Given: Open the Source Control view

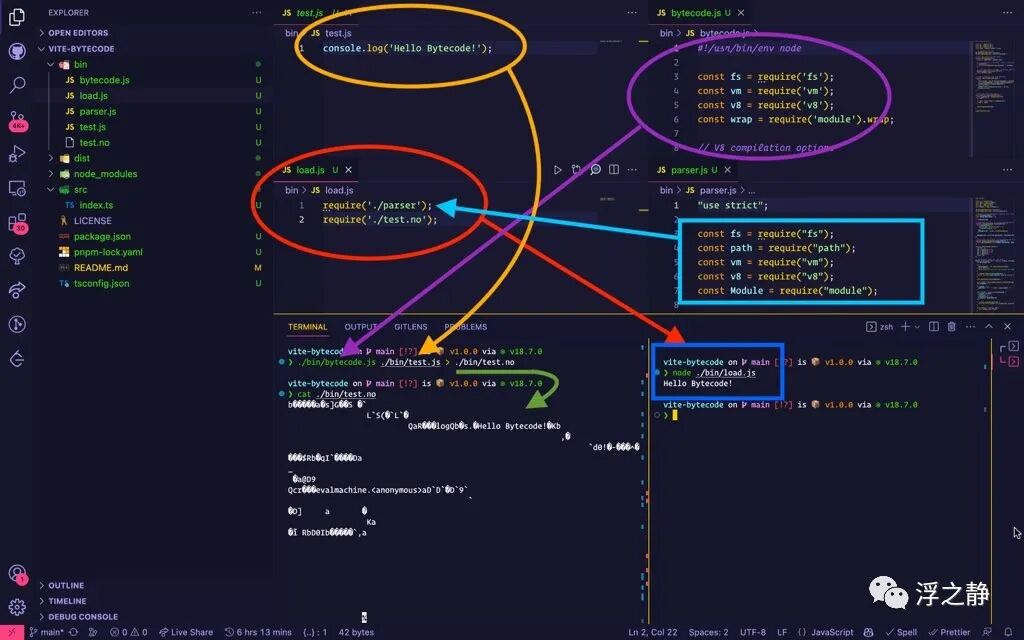Looking at the screenshot, I should pos(17,120).
